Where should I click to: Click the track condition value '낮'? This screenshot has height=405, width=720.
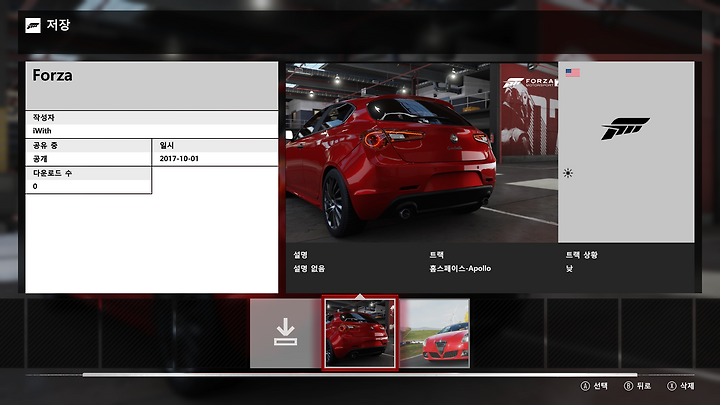(x=569, y=269)
